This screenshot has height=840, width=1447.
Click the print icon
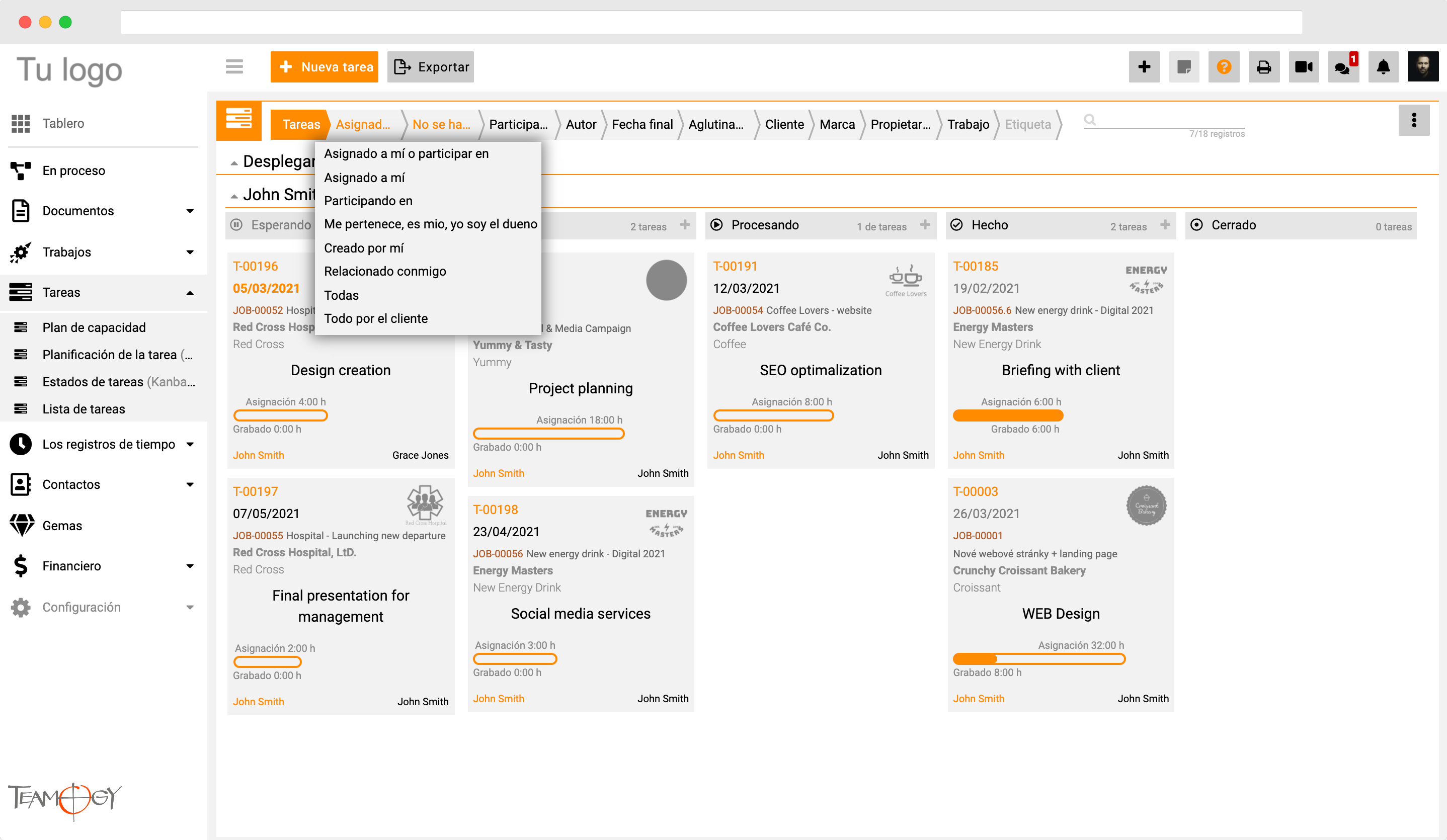tap(1264, 67)
